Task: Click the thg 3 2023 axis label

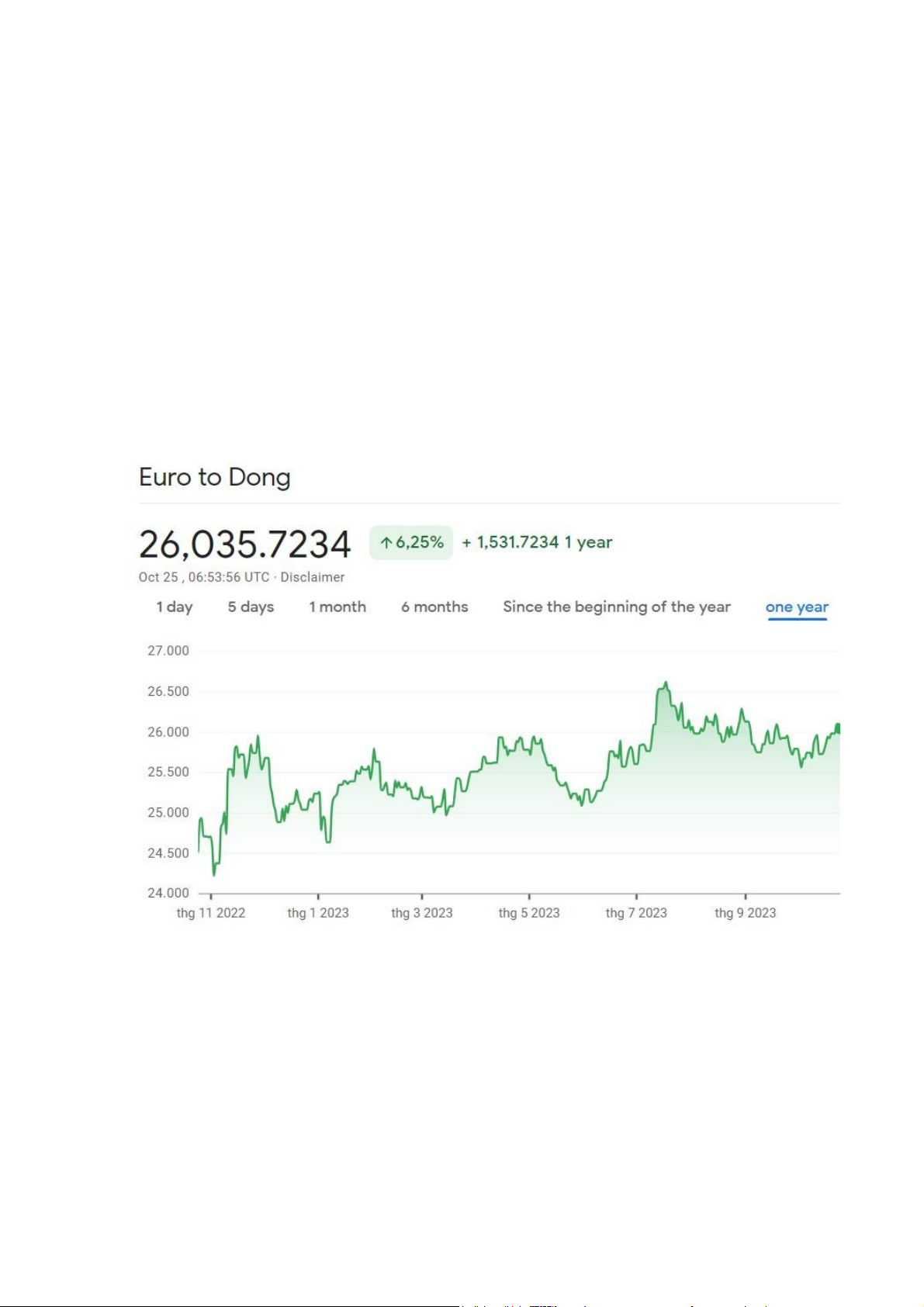Action: (422, 913)
